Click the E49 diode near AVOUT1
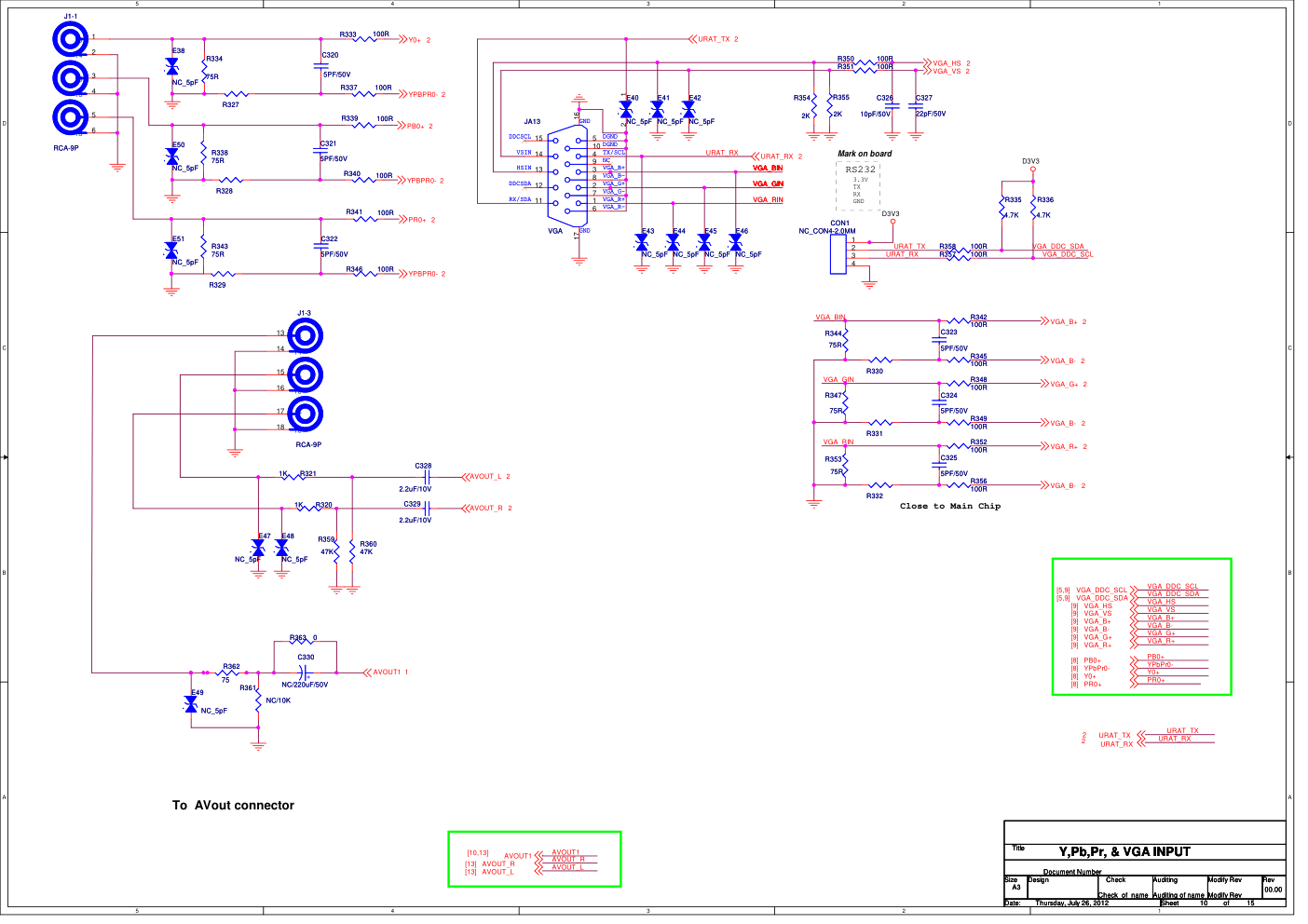 tap(191, 705)
